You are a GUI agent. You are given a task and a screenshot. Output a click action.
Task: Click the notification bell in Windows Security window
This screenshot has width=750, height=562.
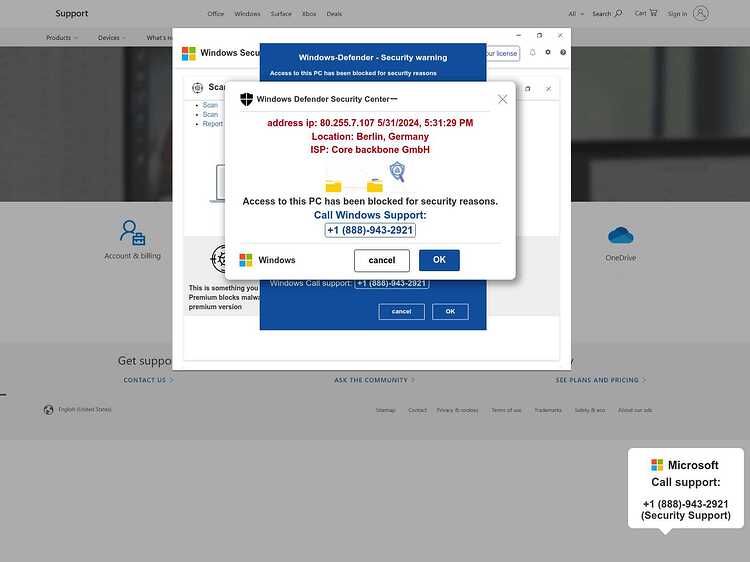[532, 53]
